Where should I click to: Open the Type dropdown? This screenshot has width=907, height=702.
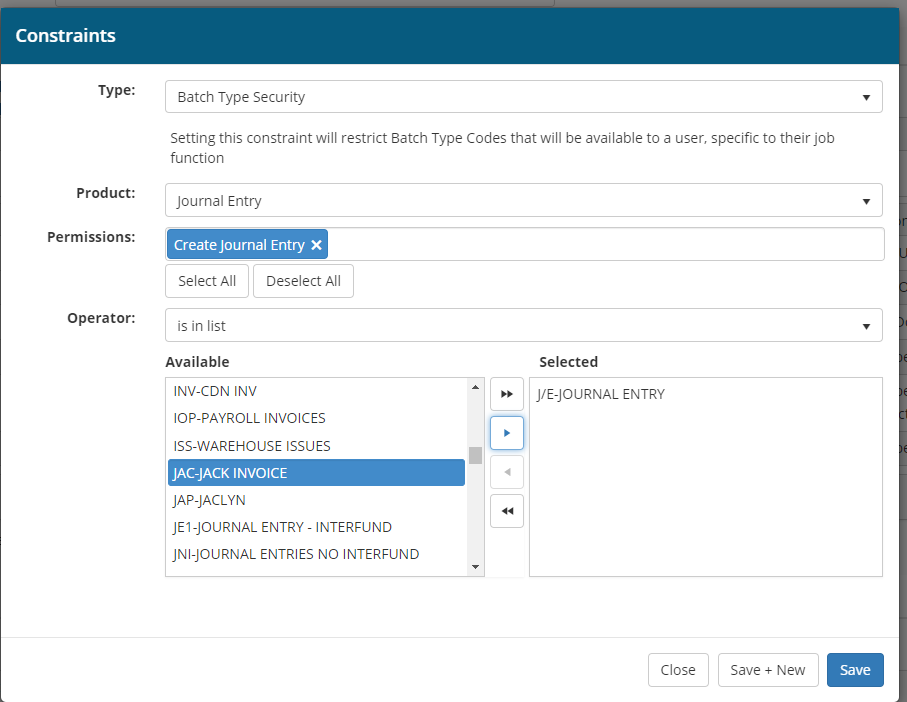tap(523, 97)
